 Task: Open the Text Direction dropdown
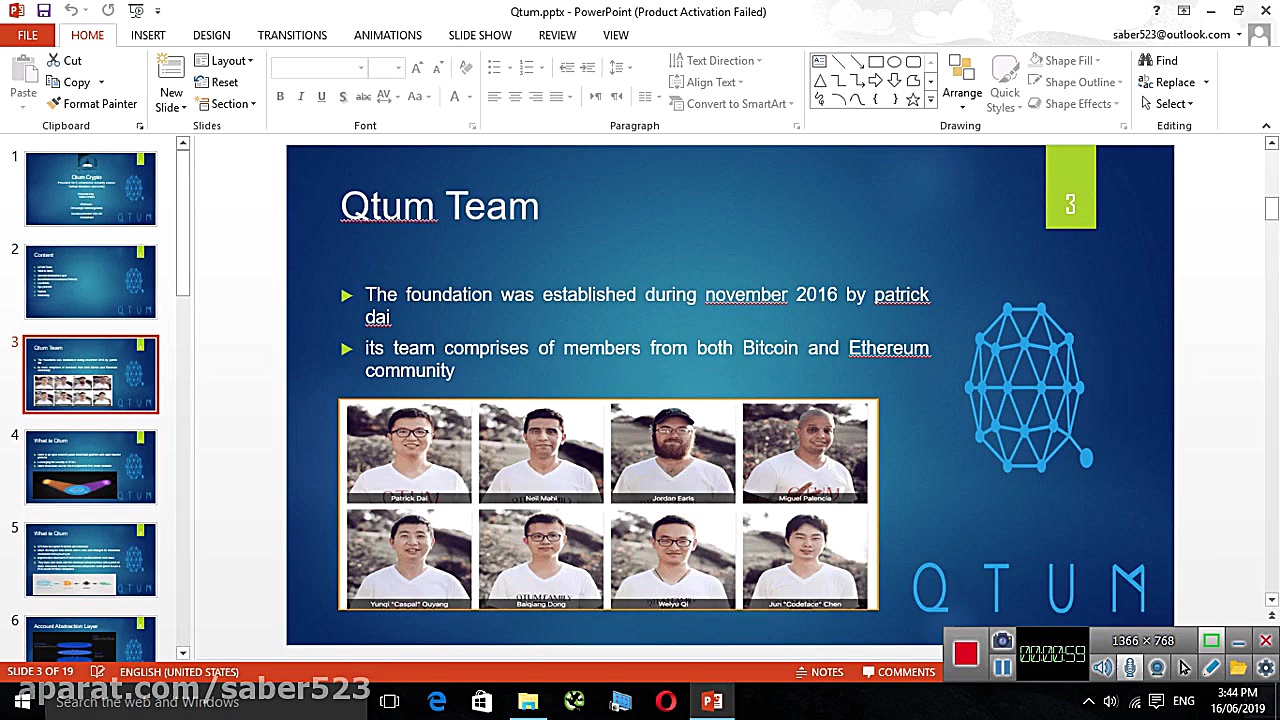click(x=716, y=60)
